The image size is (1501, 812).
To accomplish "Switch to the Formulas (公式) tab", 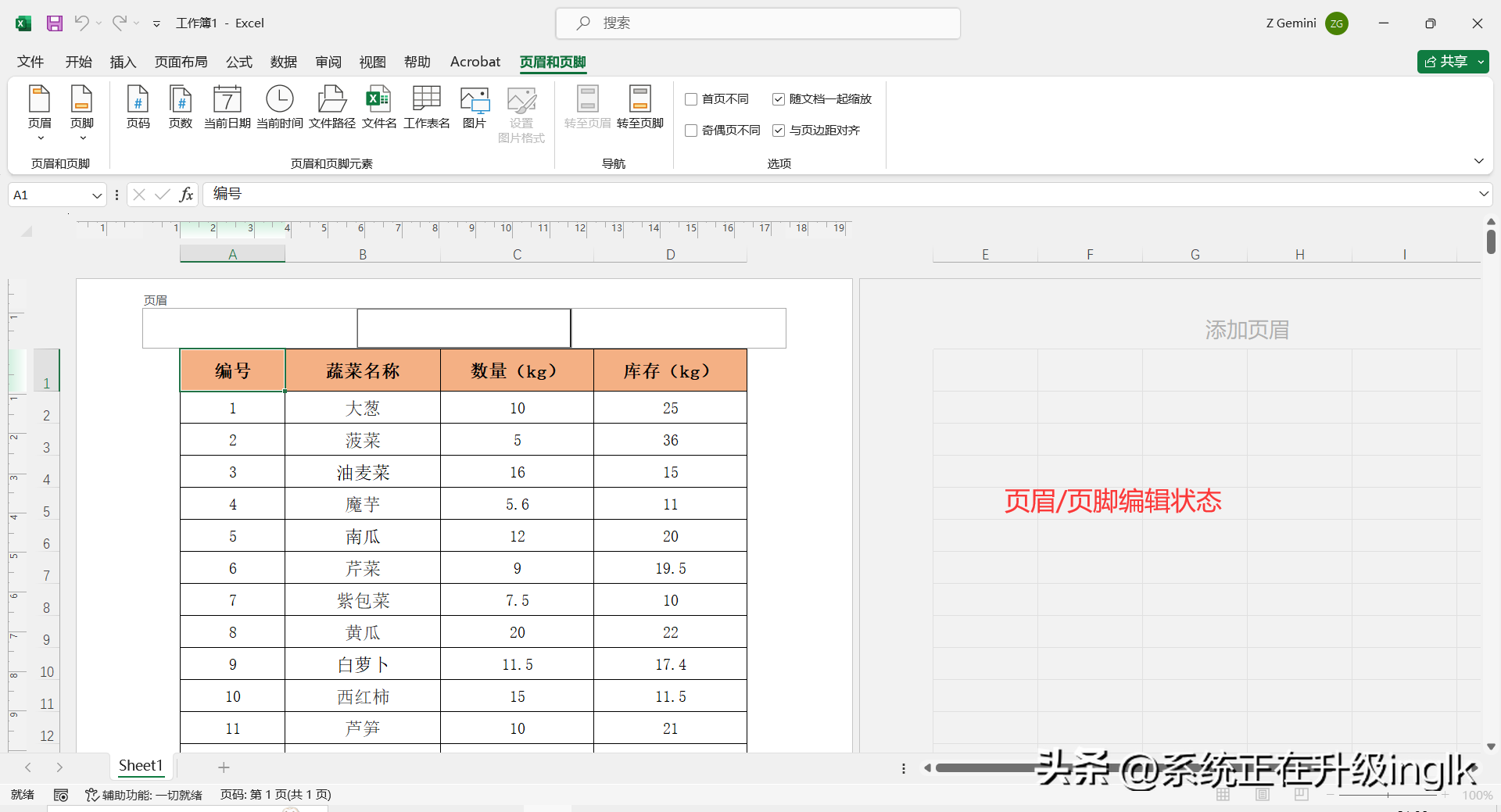I will click(239, 62).
